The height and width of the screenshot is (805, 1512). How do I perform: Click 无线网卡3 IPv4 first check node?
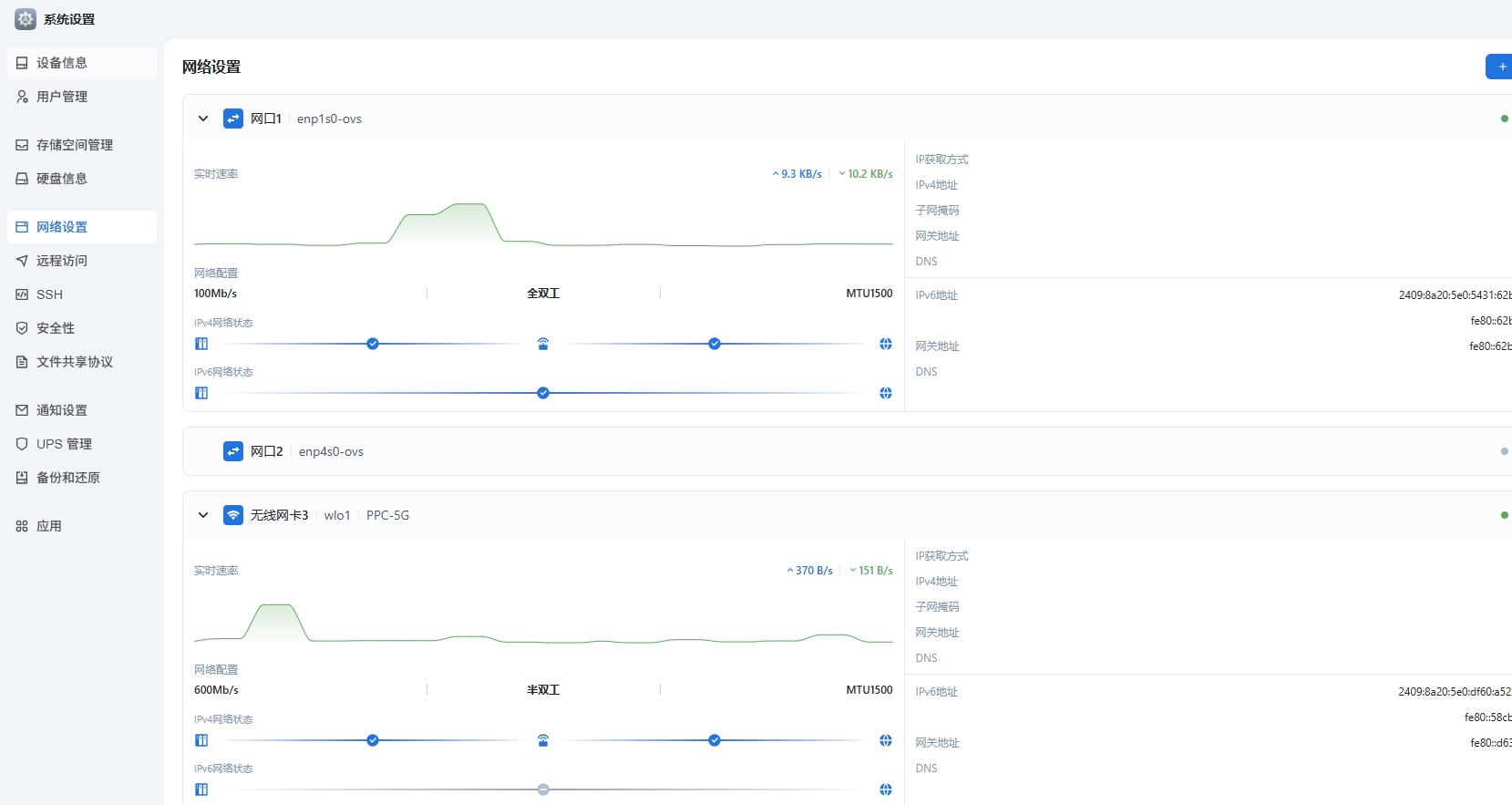(373, 740)
